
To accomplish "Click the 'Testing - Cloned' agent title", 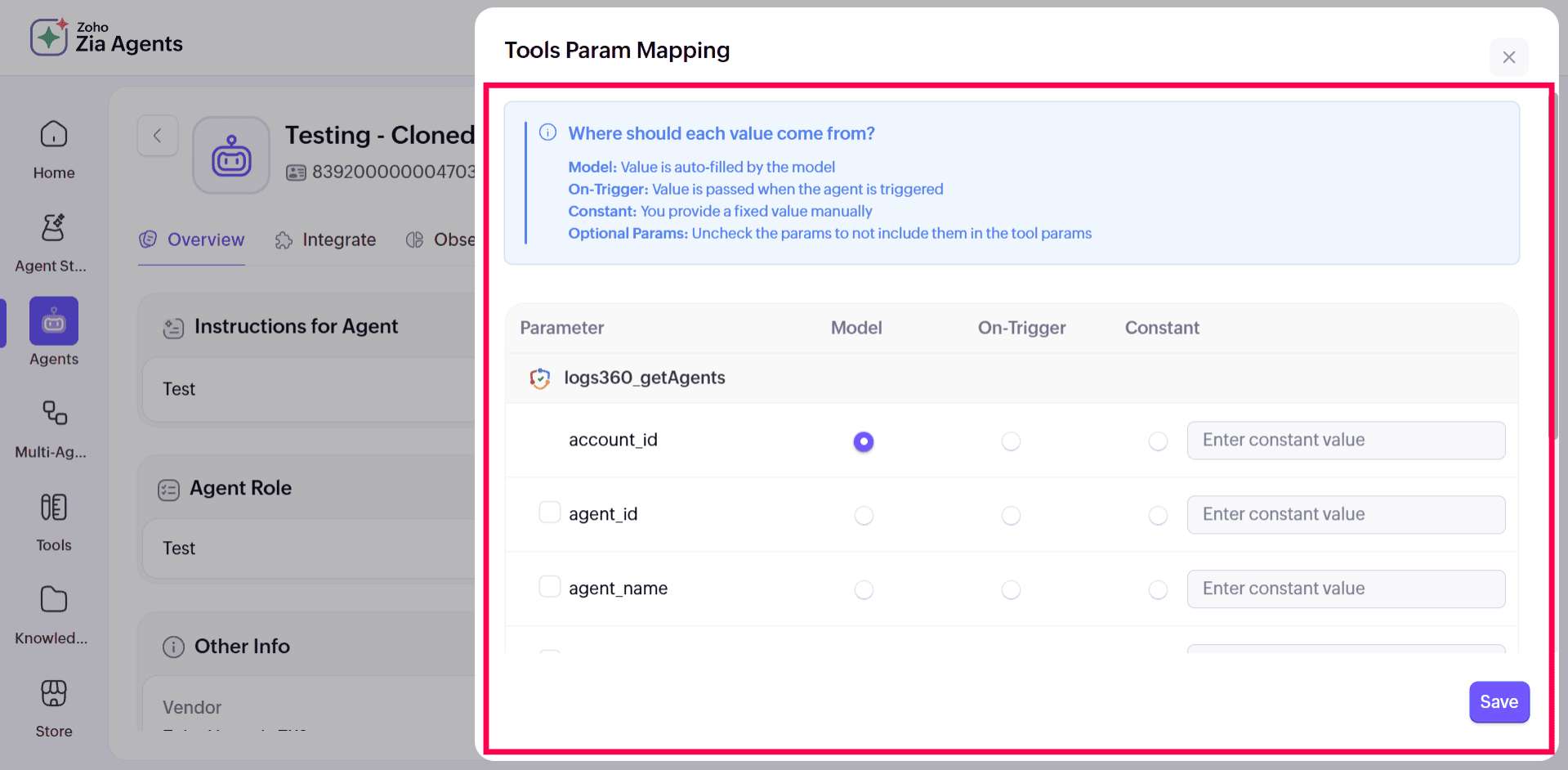I will 380,135.
